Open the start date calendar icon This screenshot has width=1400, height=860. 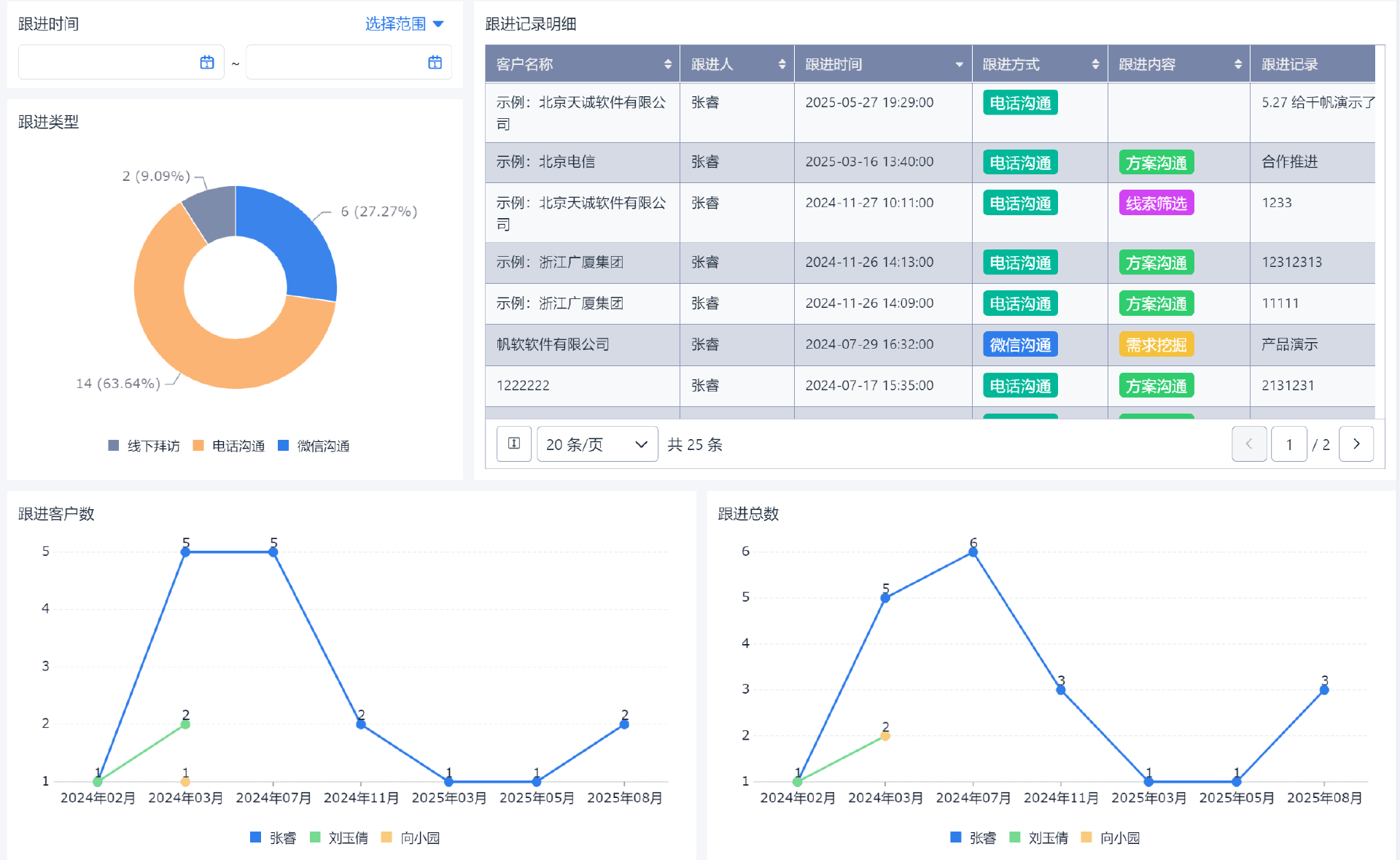[207, 63]
